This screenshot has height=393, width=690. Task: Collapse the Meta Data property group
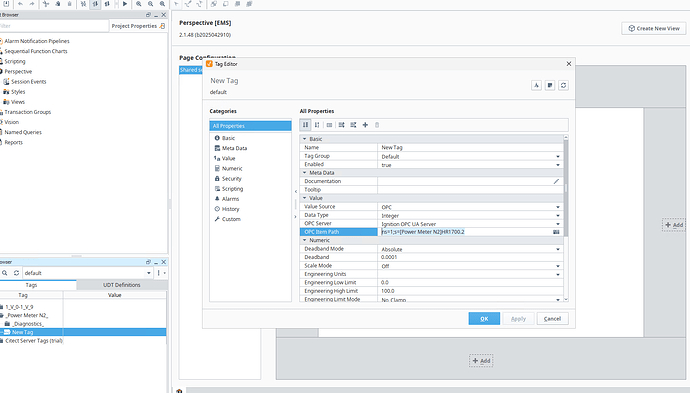click(x=304, y=173)
